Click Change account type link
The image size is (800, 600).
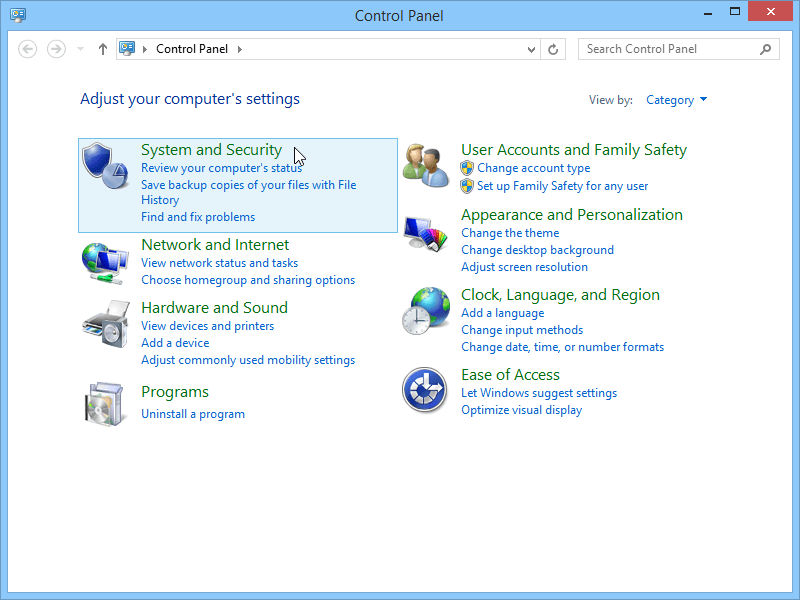click(534, 168)
